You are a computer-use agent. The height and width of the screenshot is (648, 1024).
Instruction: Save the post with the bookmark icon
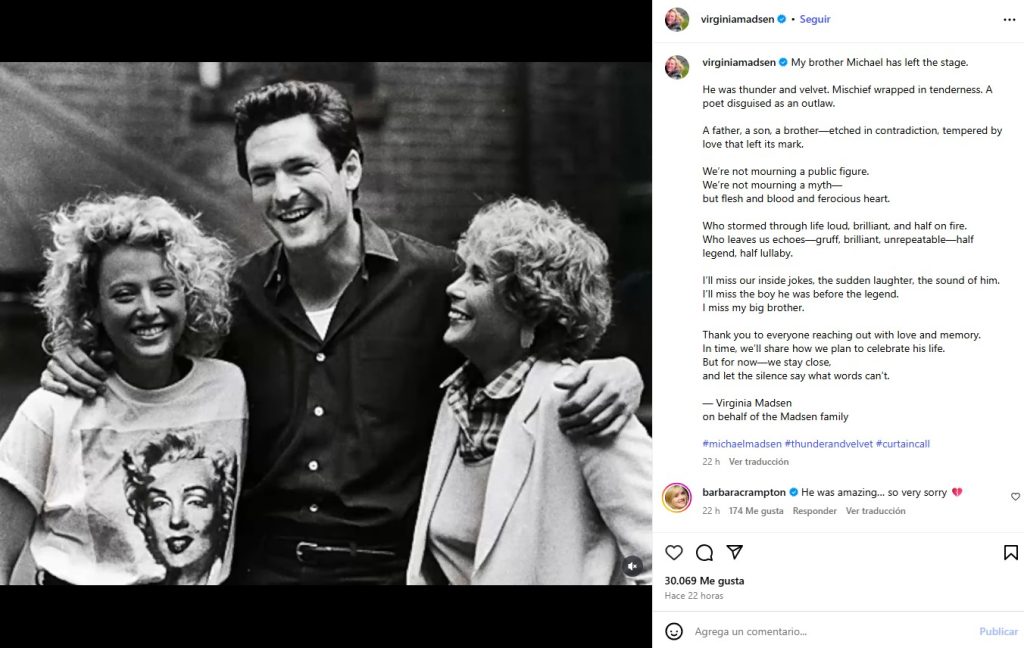(x=1011, y=552)
